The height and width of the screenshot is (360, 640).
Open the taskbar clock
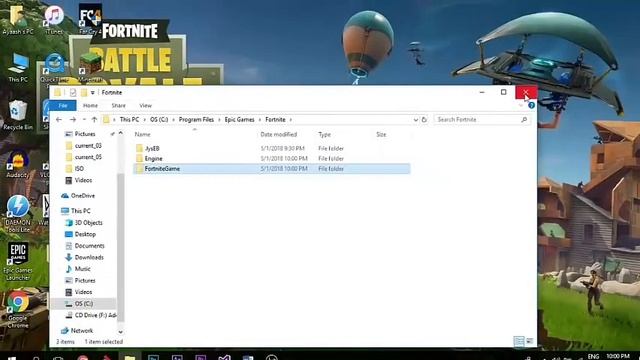coord(618,356)
